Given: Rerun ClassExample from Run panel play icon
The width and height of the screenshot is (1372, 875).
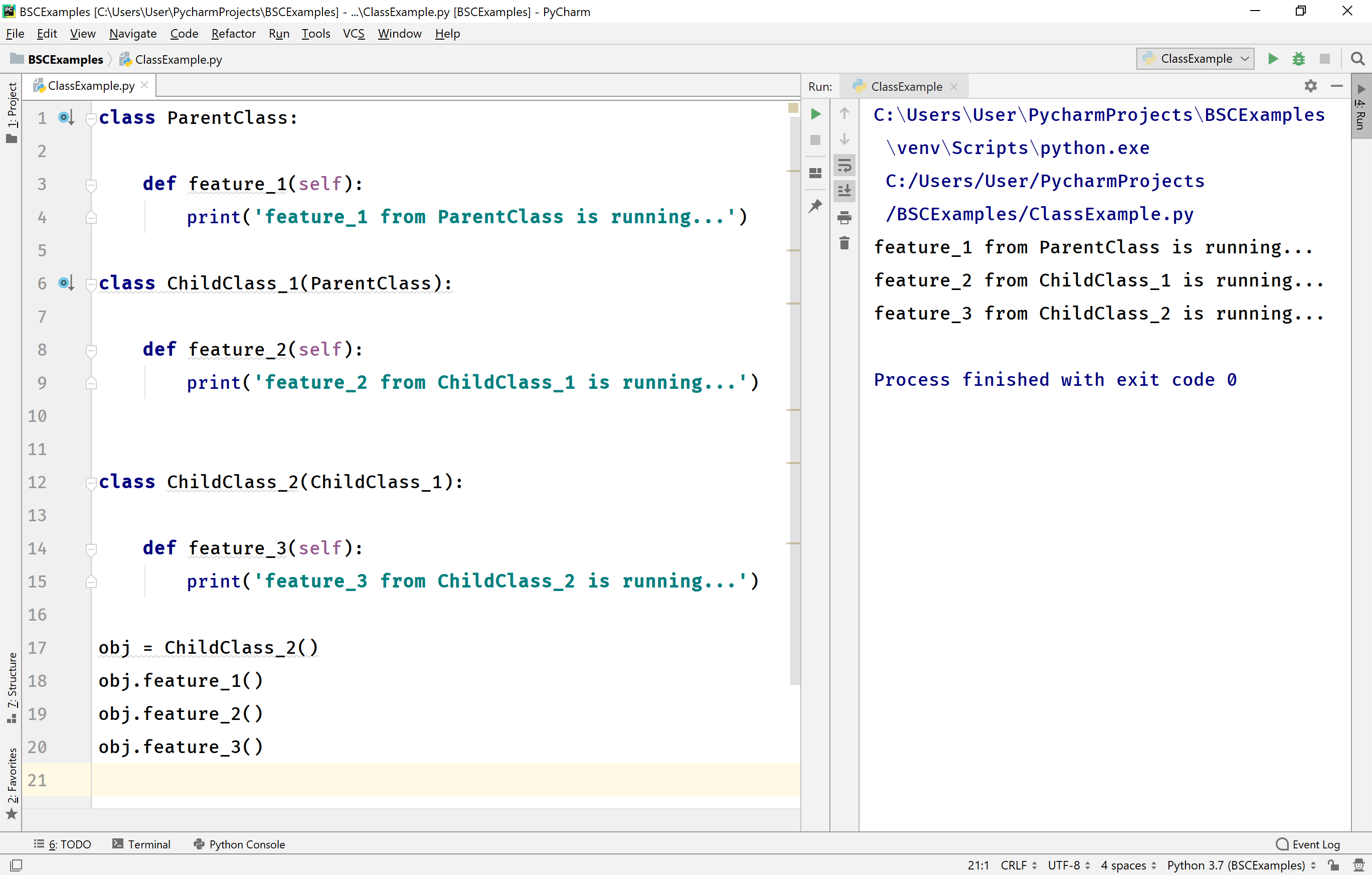Looking at the screenshot, I should [815, 114].
